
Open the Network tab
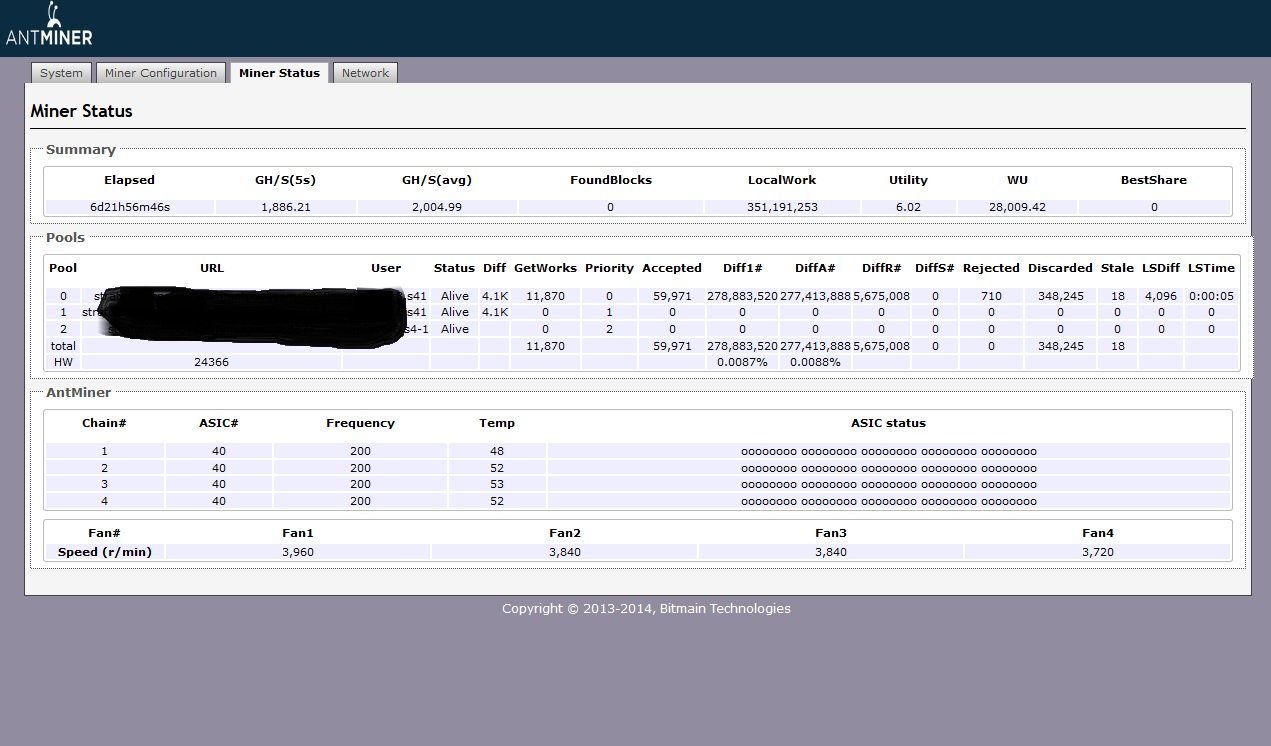click(365, 73)
